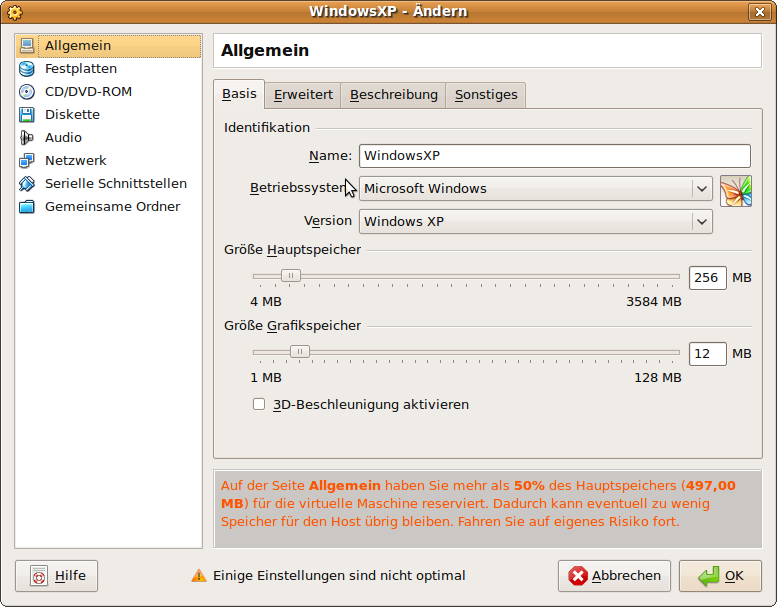Open the Sonstiges tab
The height and width of the screenshot is (607, 777).
[486, 95]
